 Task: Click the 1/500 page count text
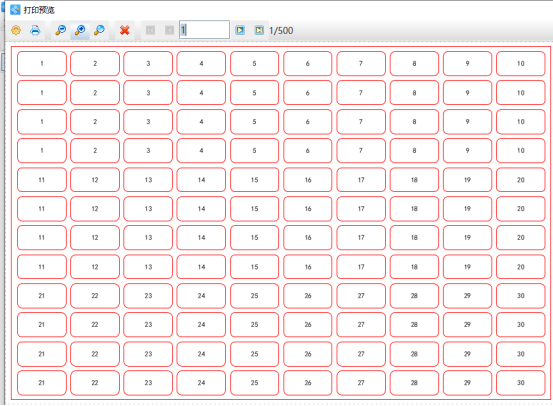coord(281,31)
